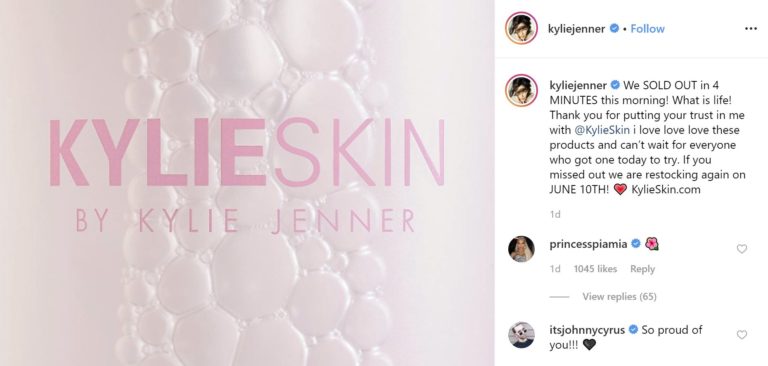Click the verified badge next to itsjohnnycyrus
The image size is (768, 366).
[633, 330]
